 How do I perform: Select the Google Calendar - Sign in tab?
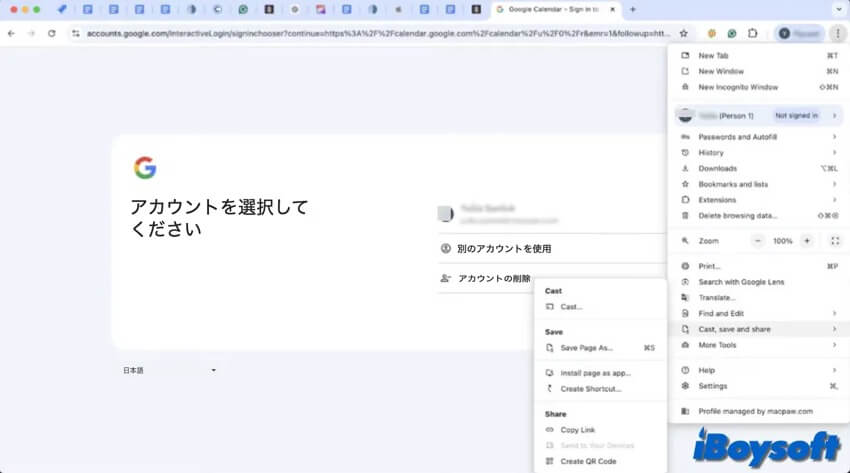[555, 9]
